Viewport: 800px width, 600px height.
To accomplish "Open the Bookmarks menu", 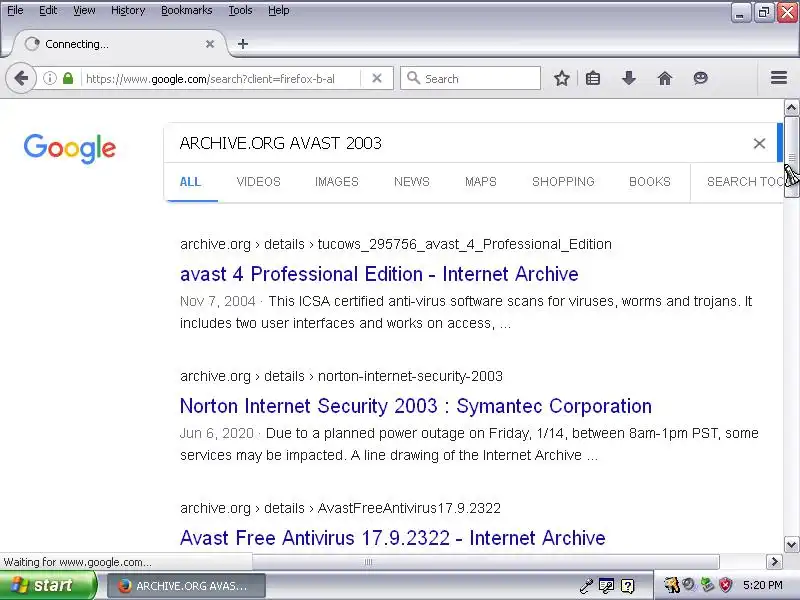I will [187, 10].
